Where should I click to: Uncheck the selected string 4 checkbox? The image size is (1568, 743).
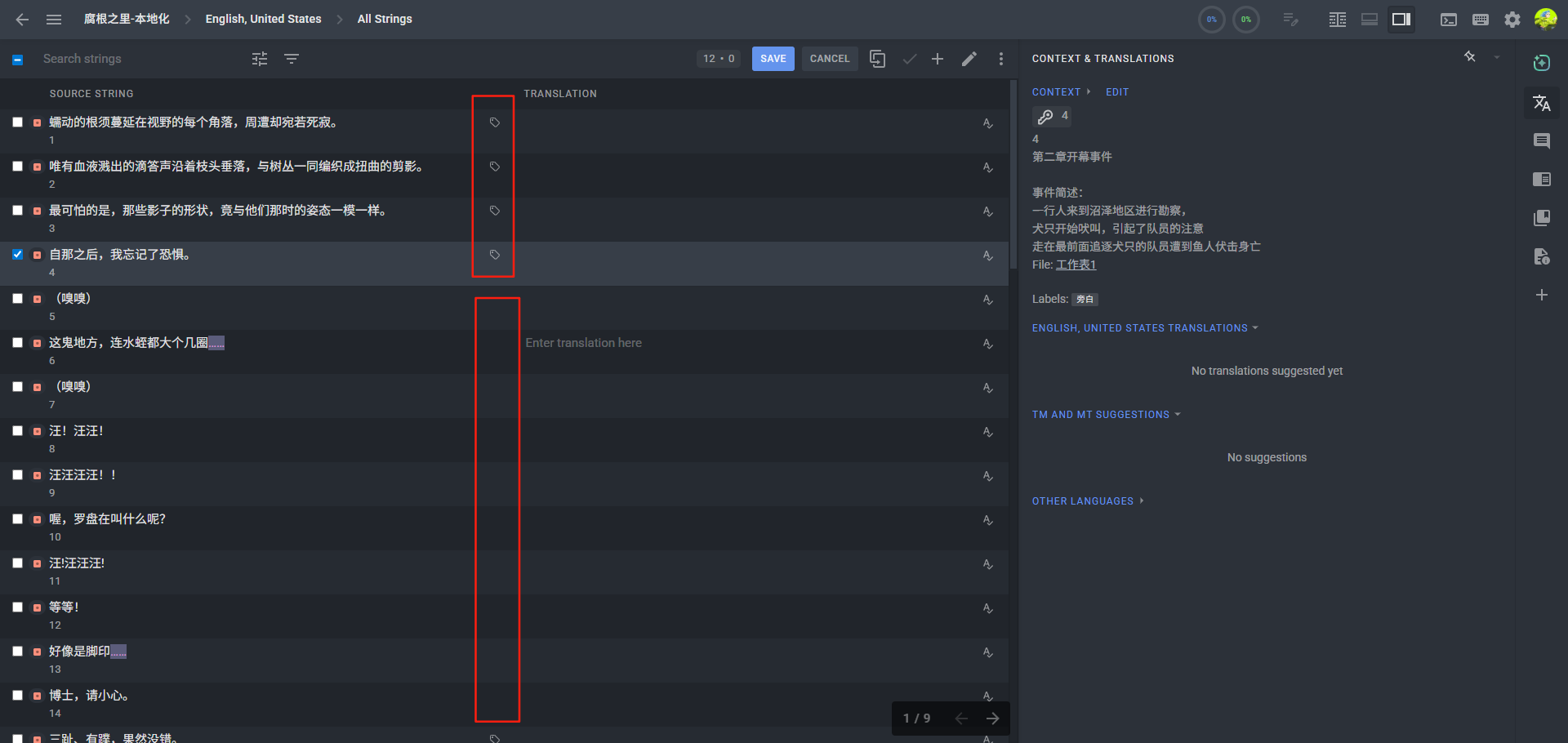[17, 255]
